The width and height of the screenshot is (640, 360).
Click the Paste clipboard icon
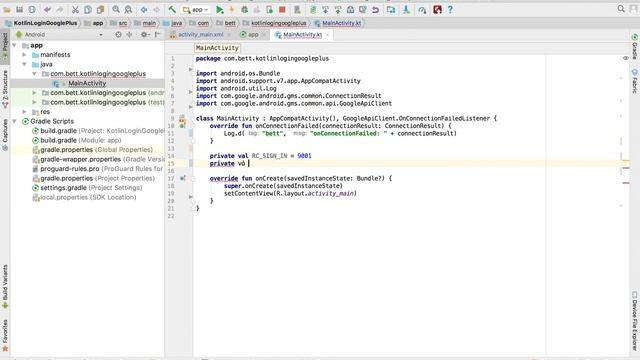tap(100, 9)
